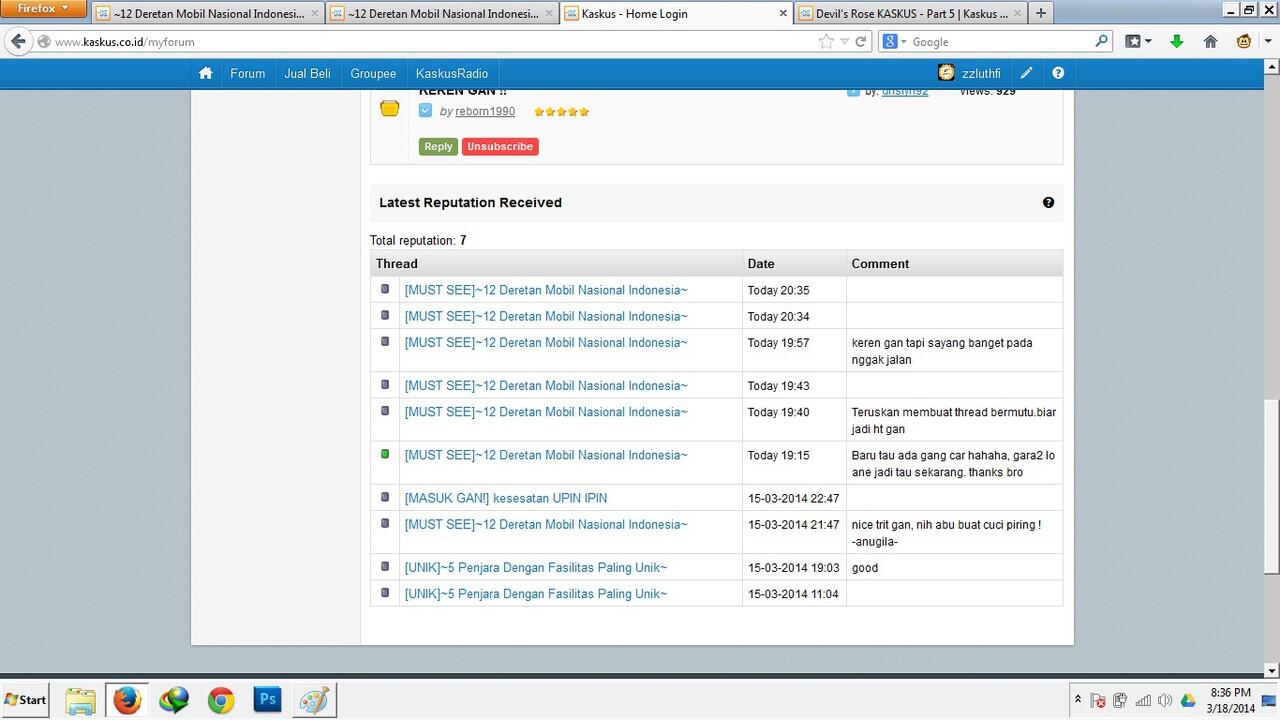Image resolution: width=1280 pixels, height=720 pixels.
Task: Open [MASUK GAN!] kesesatan UPIN IPIN thread
Action: pos(506,498)
